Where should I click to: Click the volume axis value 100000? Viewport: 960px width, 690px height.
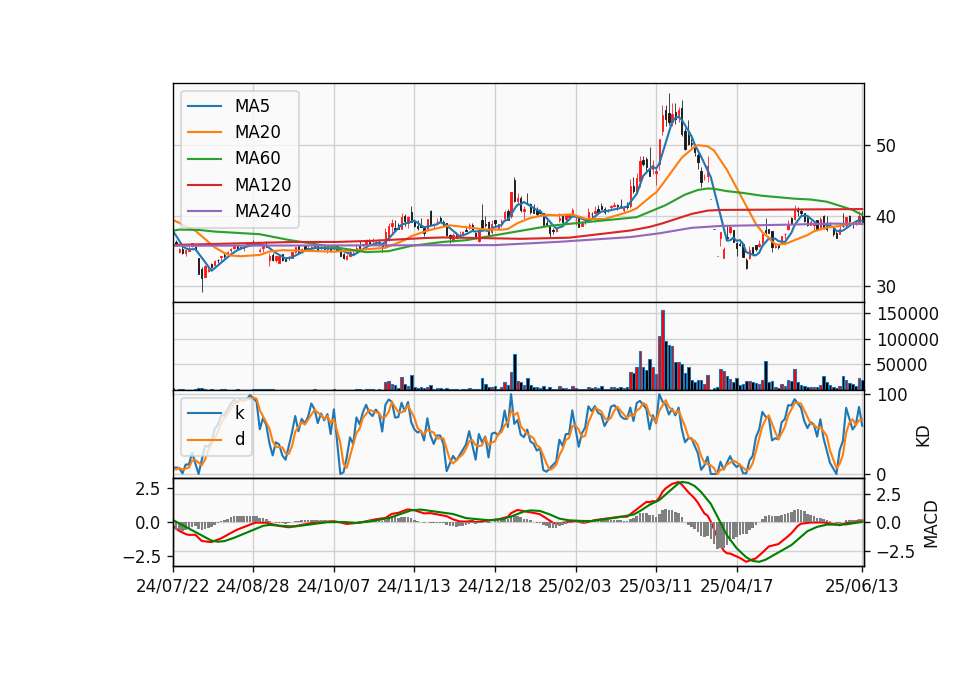click(908, 340)
